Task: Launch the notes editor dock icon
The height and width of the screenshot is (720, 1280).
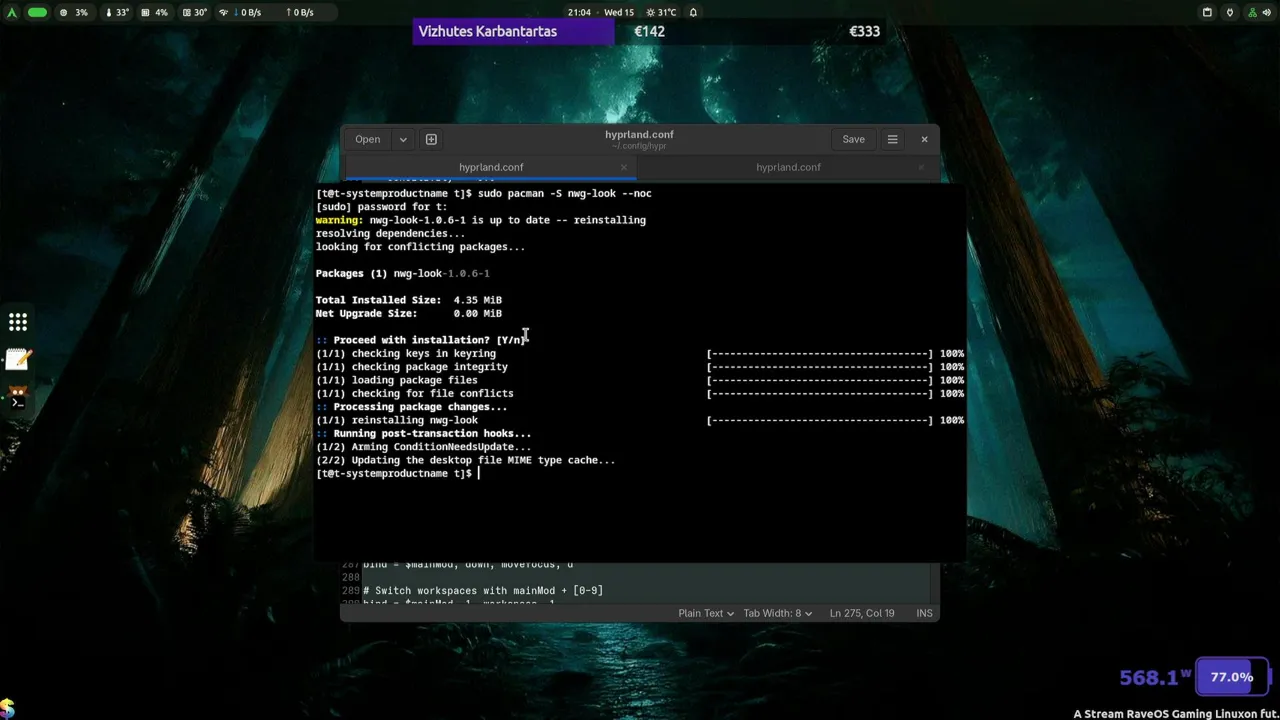Action: pos(18,360)
